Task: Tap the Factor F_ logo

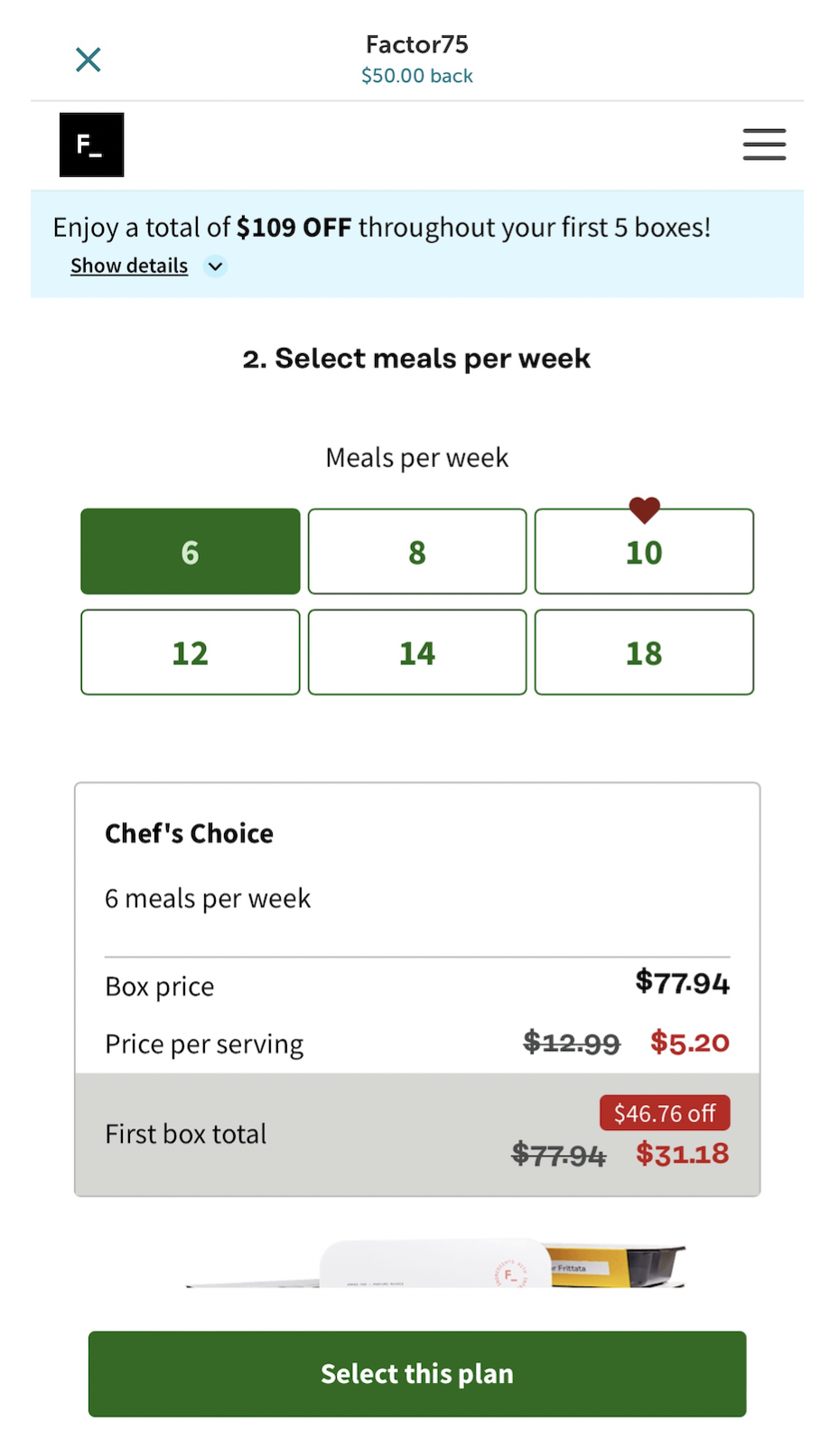Action: [91, 145]
